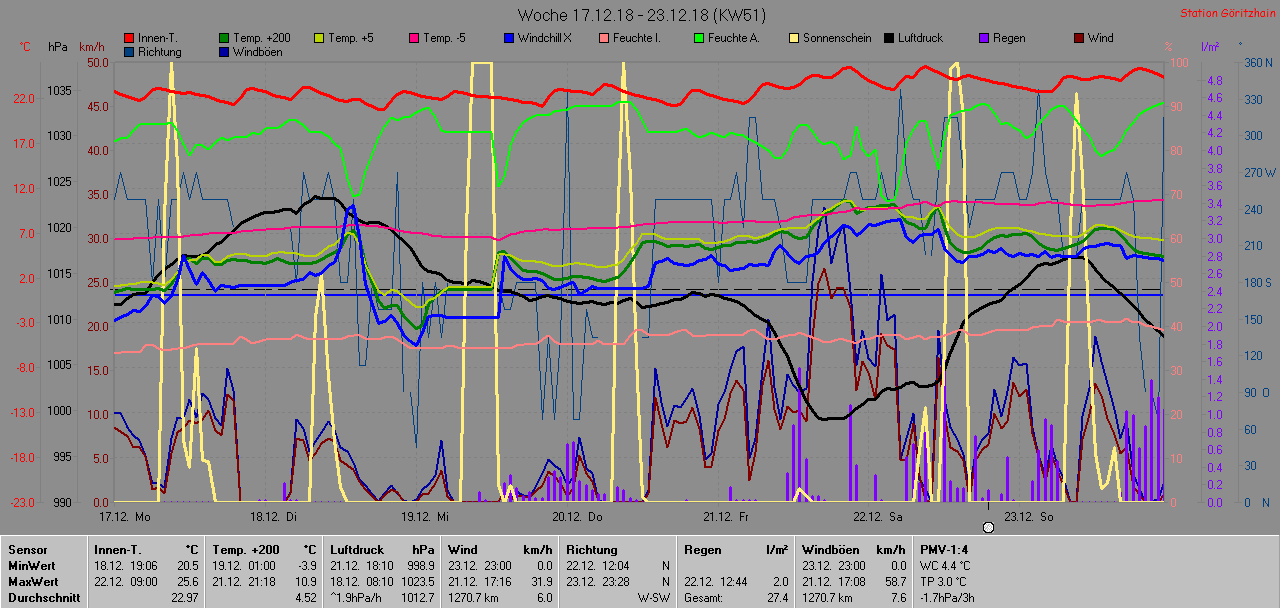Click the '90 O' direction axis label

(x=1256, y=392)
